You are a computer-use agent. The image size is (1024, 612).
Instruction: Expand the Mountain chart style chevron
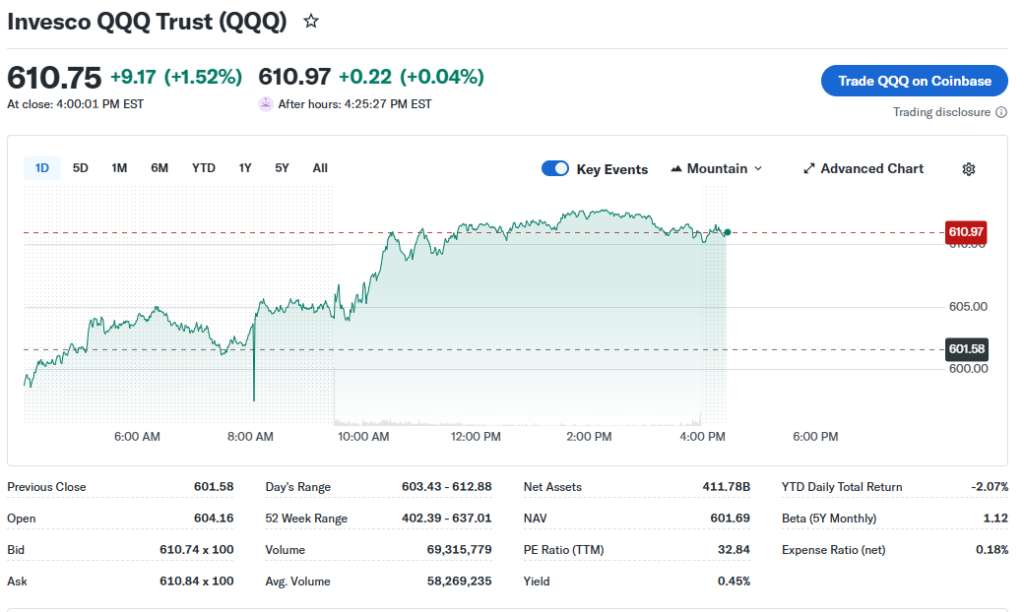758,169
